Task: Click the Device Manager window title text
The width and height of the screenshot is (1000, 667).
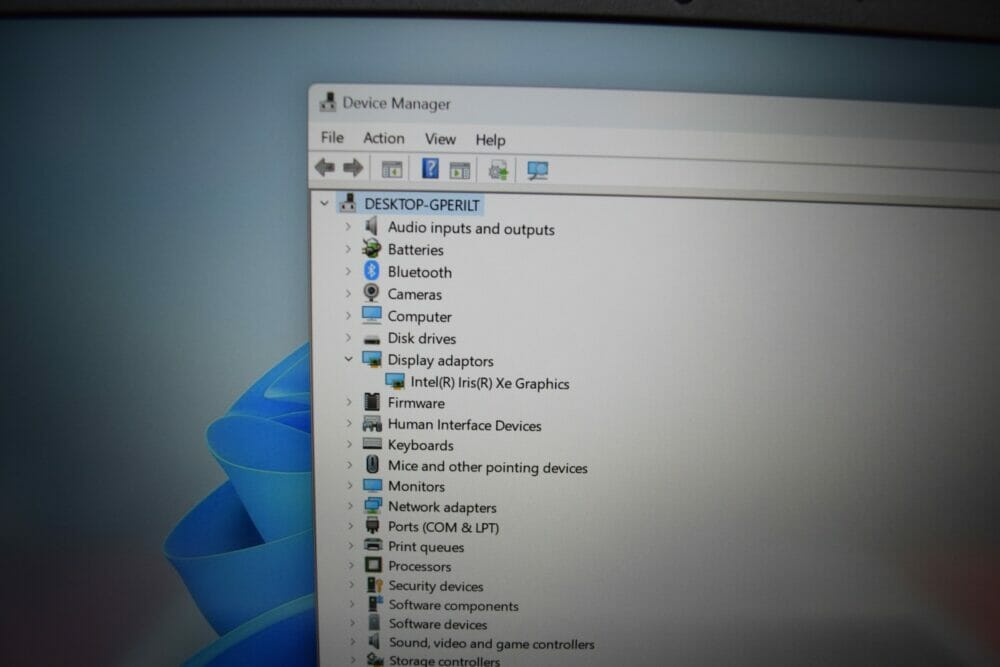Action: 396,103
